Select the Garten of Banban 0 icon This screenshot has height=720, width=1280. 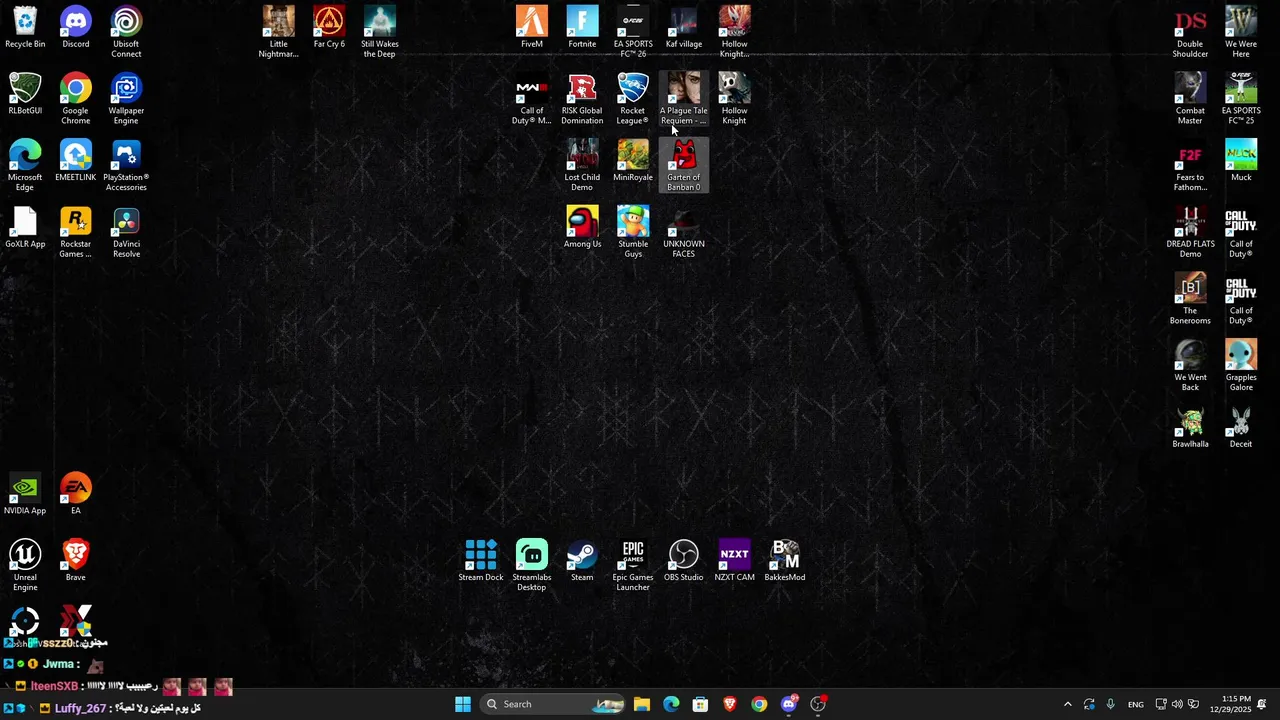click(684, 166)
